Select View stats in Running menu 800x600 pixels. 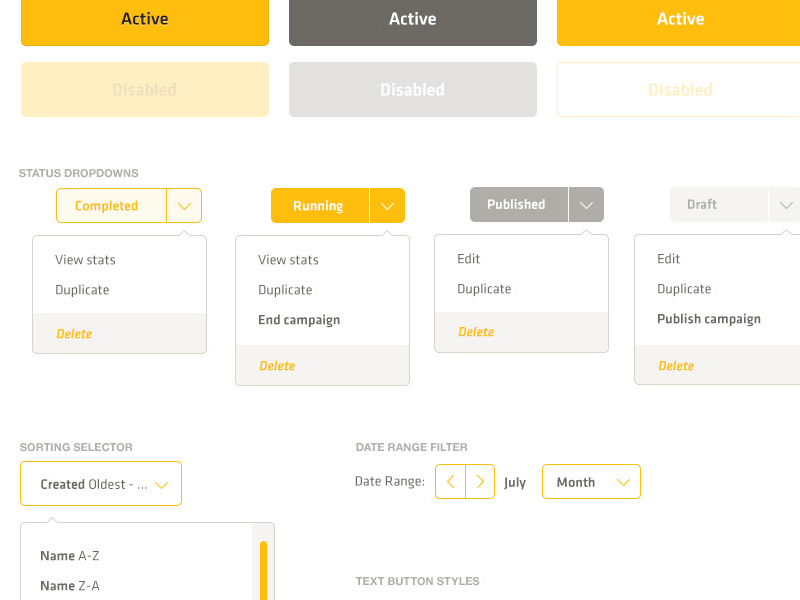[288, 260]
